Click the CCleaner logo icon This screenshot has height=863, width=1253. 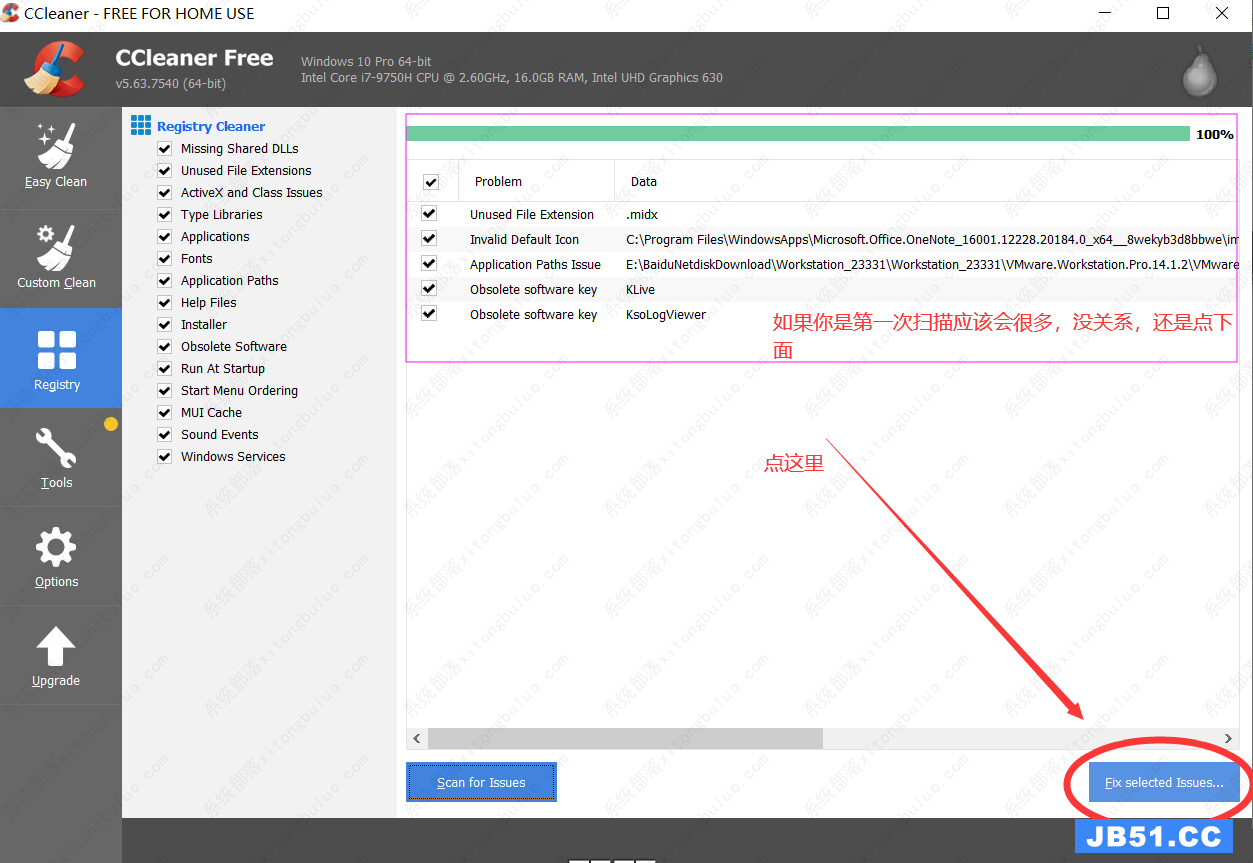57,69
